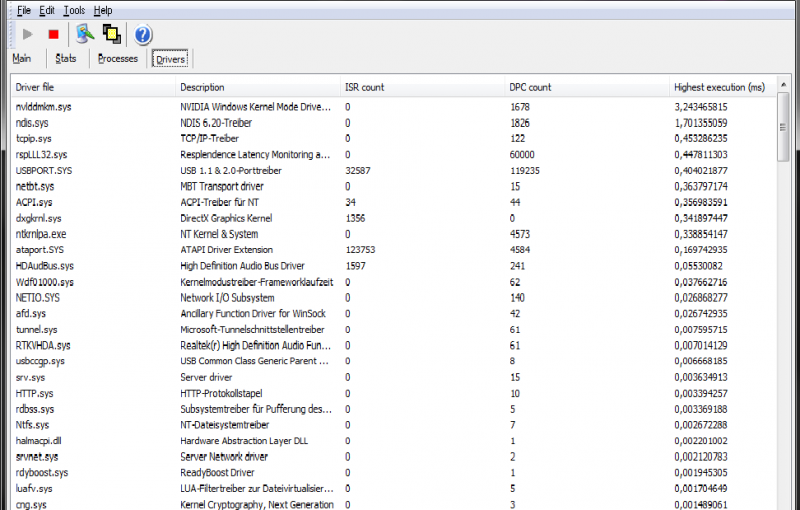This screenshot has width=800, height=510.
Task: Click highest execution value 3,243465815
Action: [x=701, y=107]
